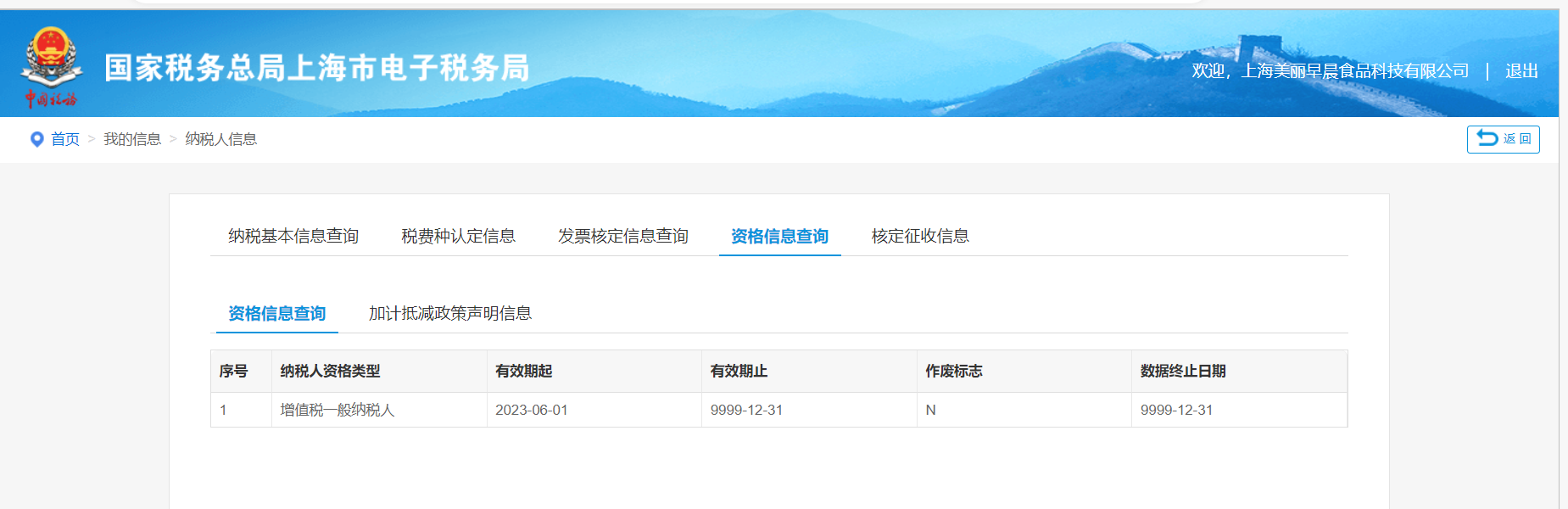Click the company name 上海美丽早晨食品科技有限公司
The height and width of the screenshot is (509, 1568).
[1354, 71]
